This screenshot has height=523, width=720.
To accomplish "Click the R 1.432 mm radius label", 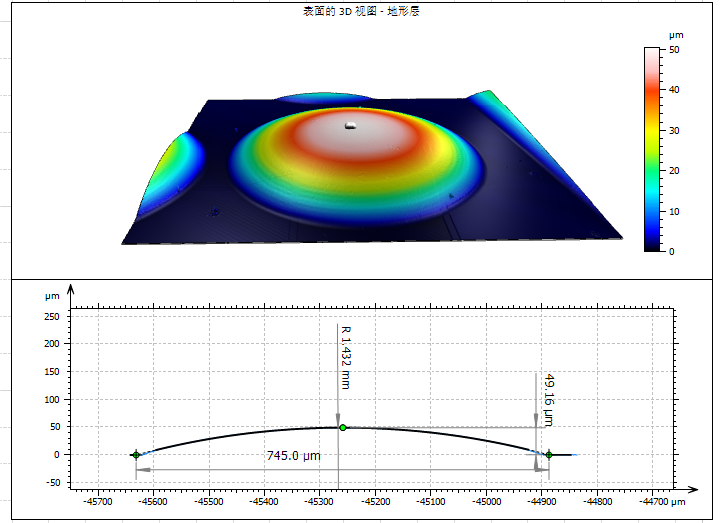I will tap(345, 357).
